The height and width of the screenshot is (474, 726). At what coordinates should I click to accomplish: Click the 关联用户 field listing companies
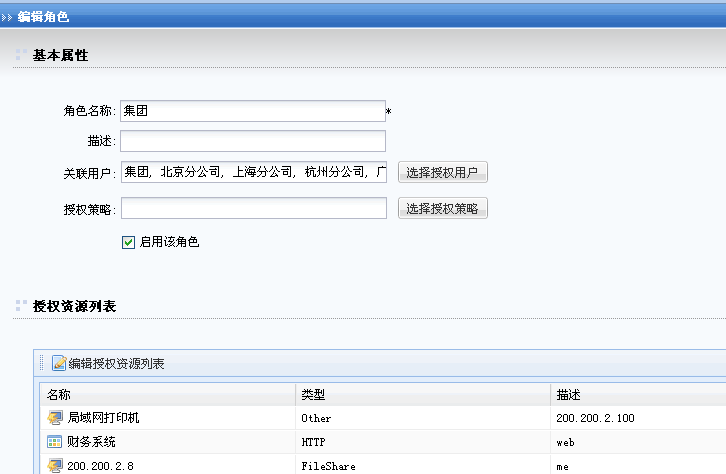252,172
